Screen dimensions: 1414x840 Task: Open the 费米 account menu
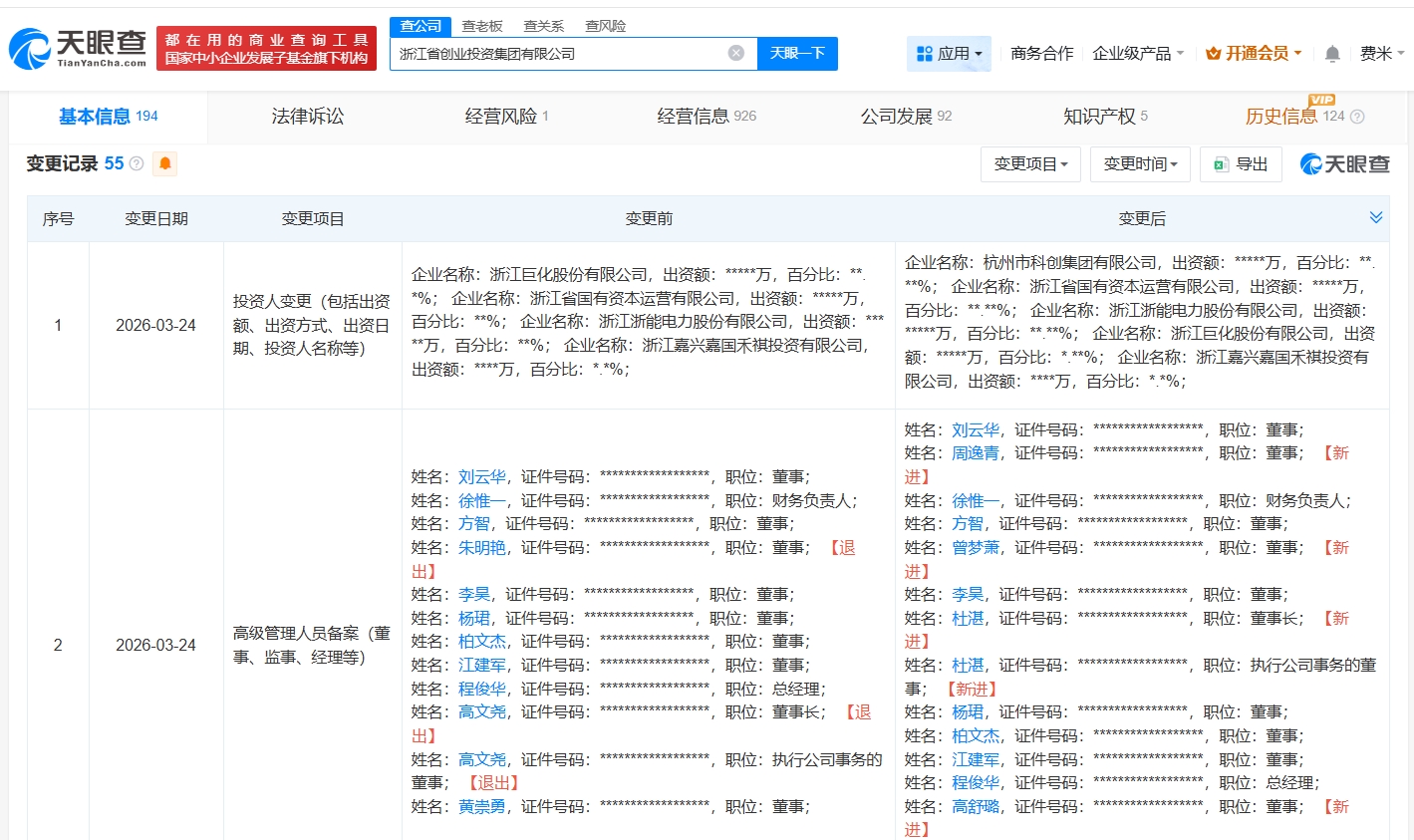pyautogui.click(x=1379, y=54)
